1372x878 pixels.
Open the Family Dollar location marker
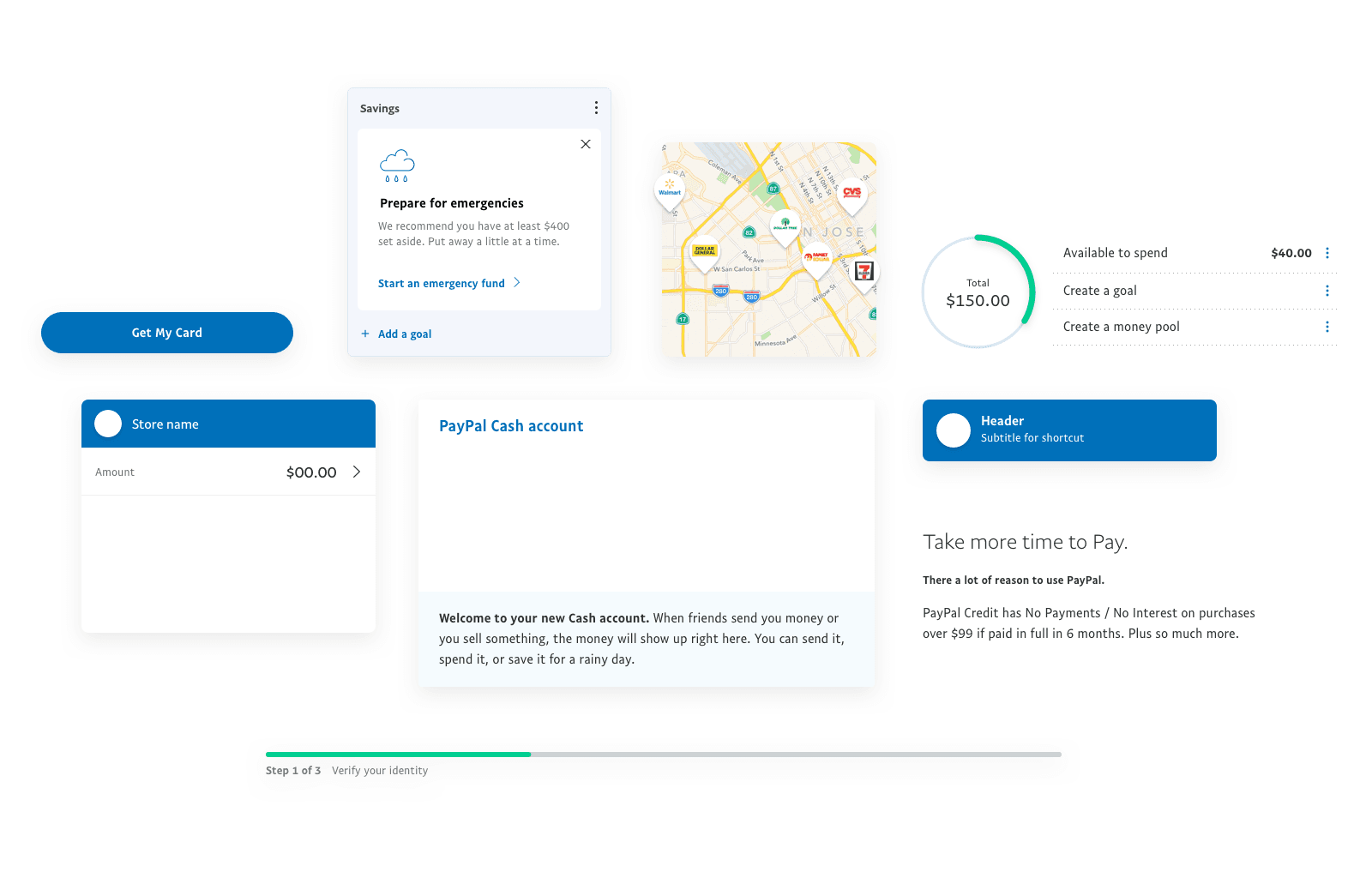pos(815,257)
